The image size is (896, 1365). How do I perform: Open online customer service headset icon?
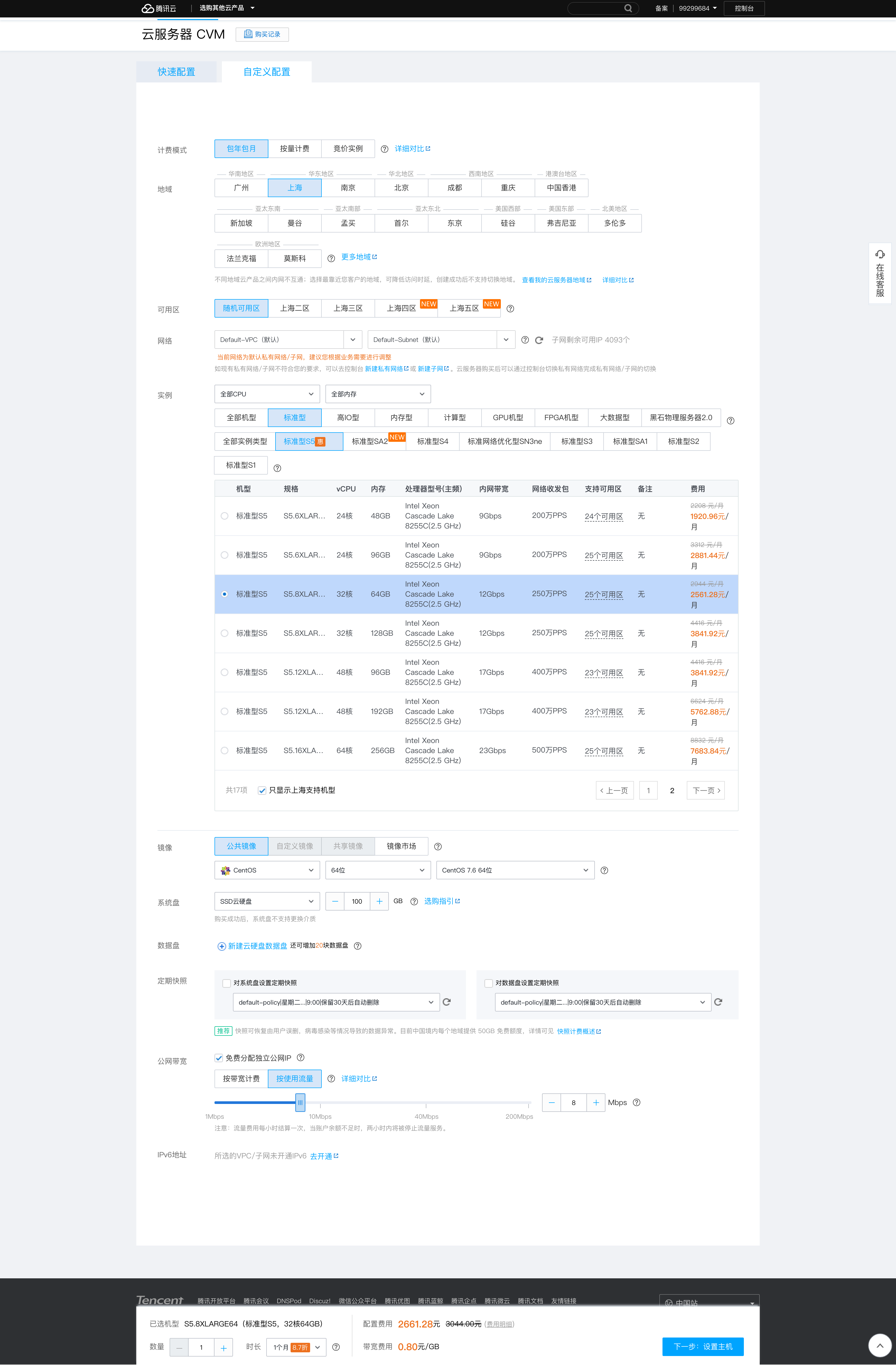(880, 254)
